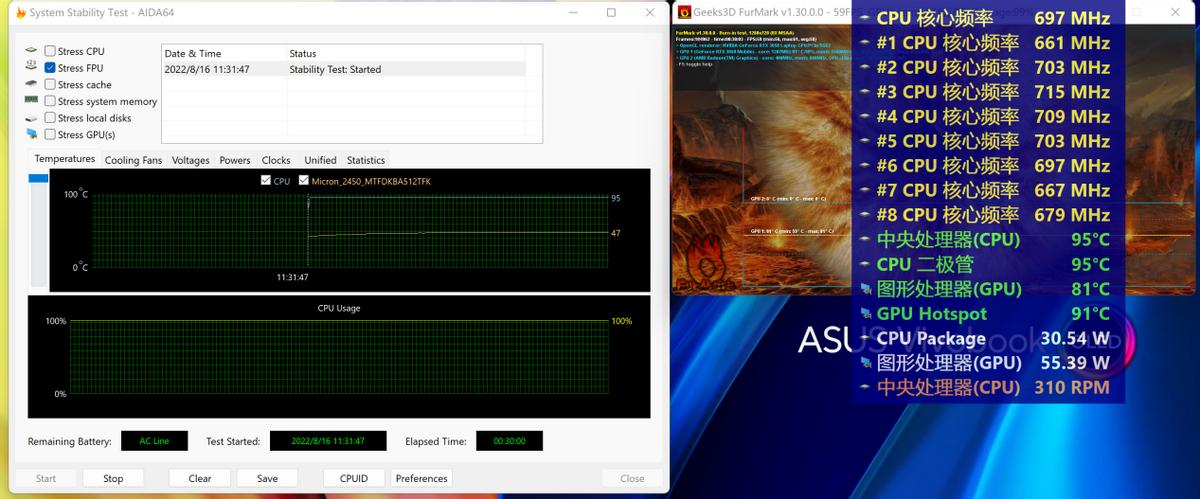
Task: Click the monitor icon beside Stress GPU(s)
Action: pos(32,134)
